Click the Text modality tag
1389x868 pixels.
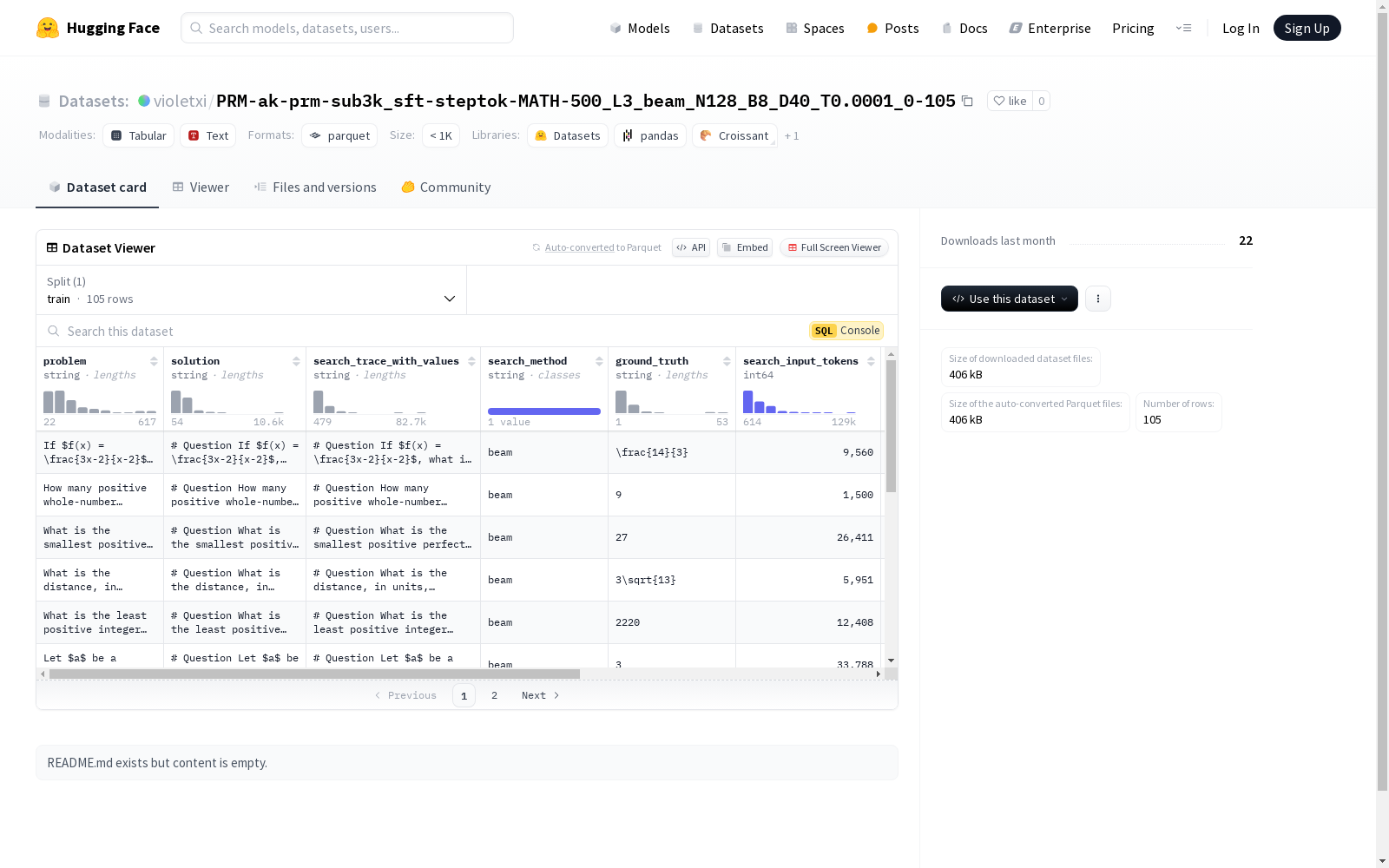pyautogui.click(x=208, y=135)
